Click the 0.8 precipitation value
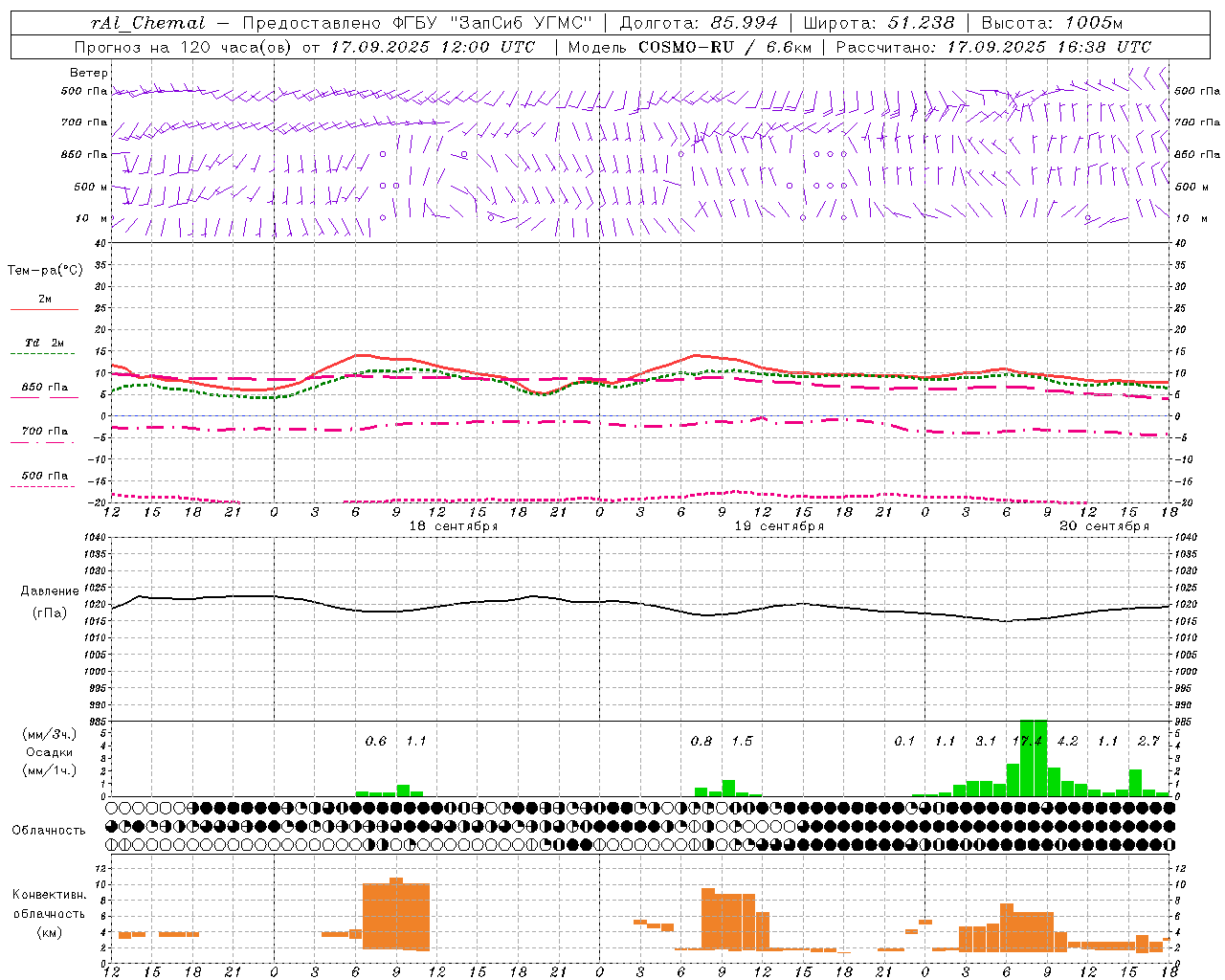The image size is (1225, 980). (702, 742)
